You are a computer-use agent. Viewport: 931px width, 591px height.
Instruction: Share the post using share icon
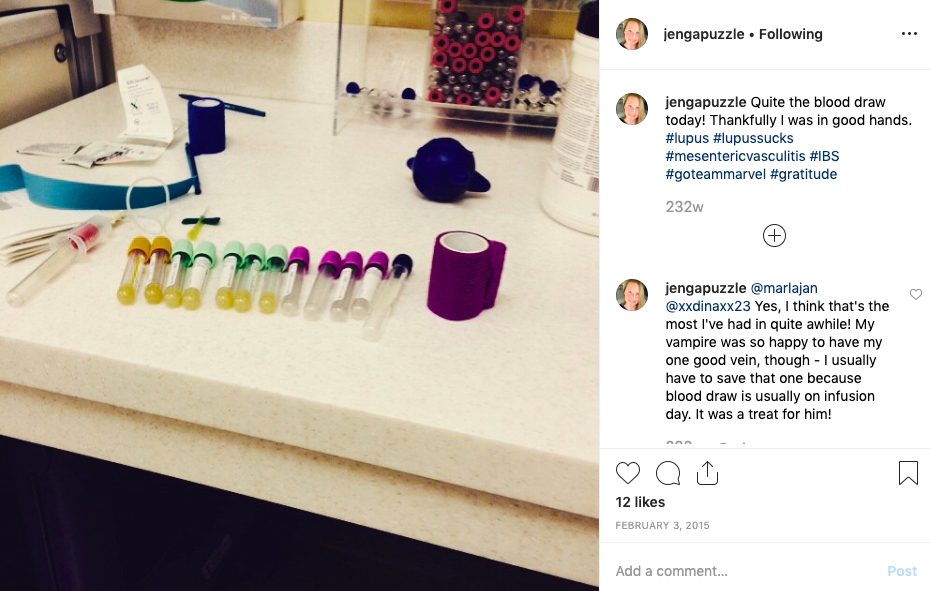tap(707, 473)
